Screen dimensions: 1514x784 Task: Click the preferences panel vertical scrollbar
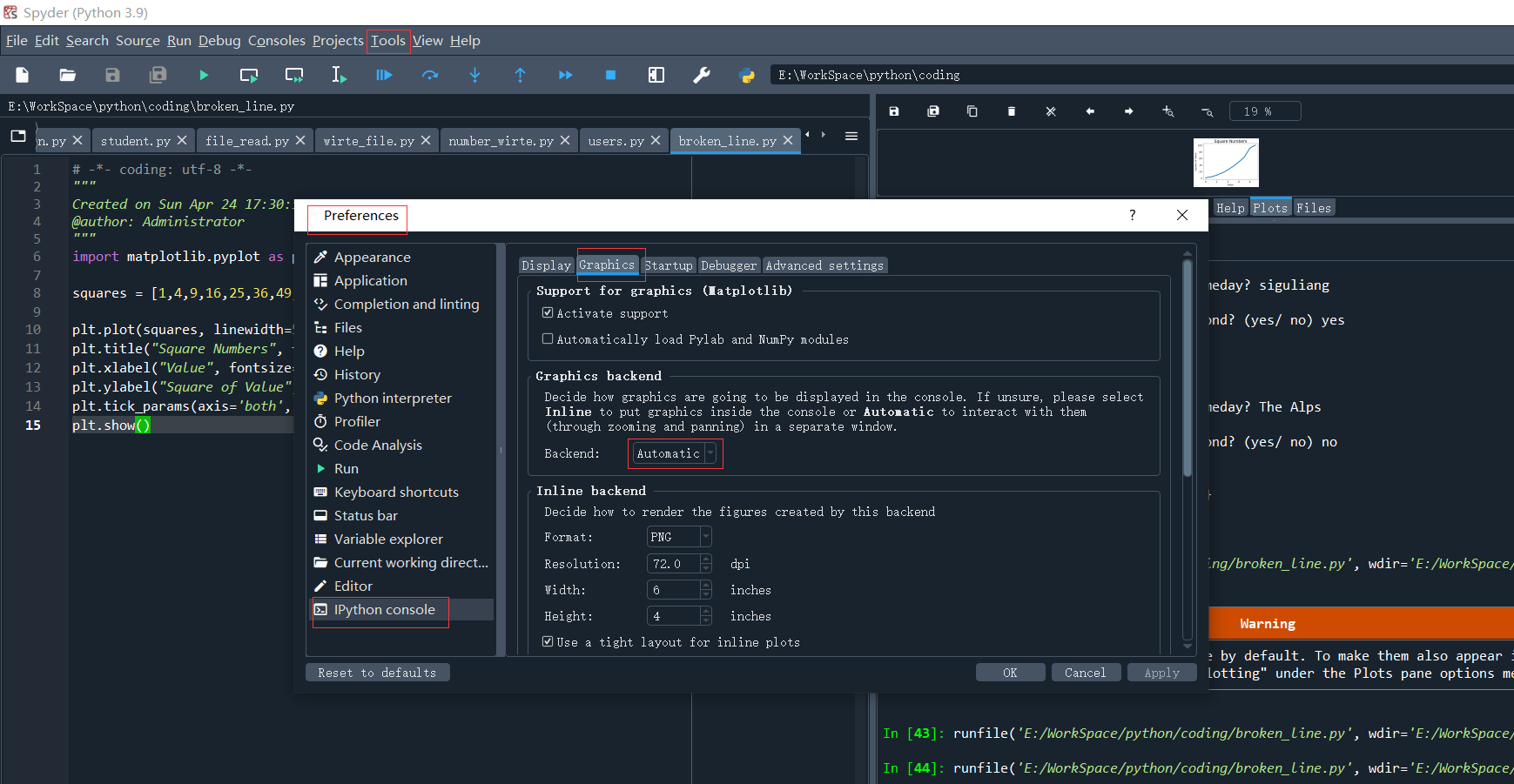click(1187, 365)
